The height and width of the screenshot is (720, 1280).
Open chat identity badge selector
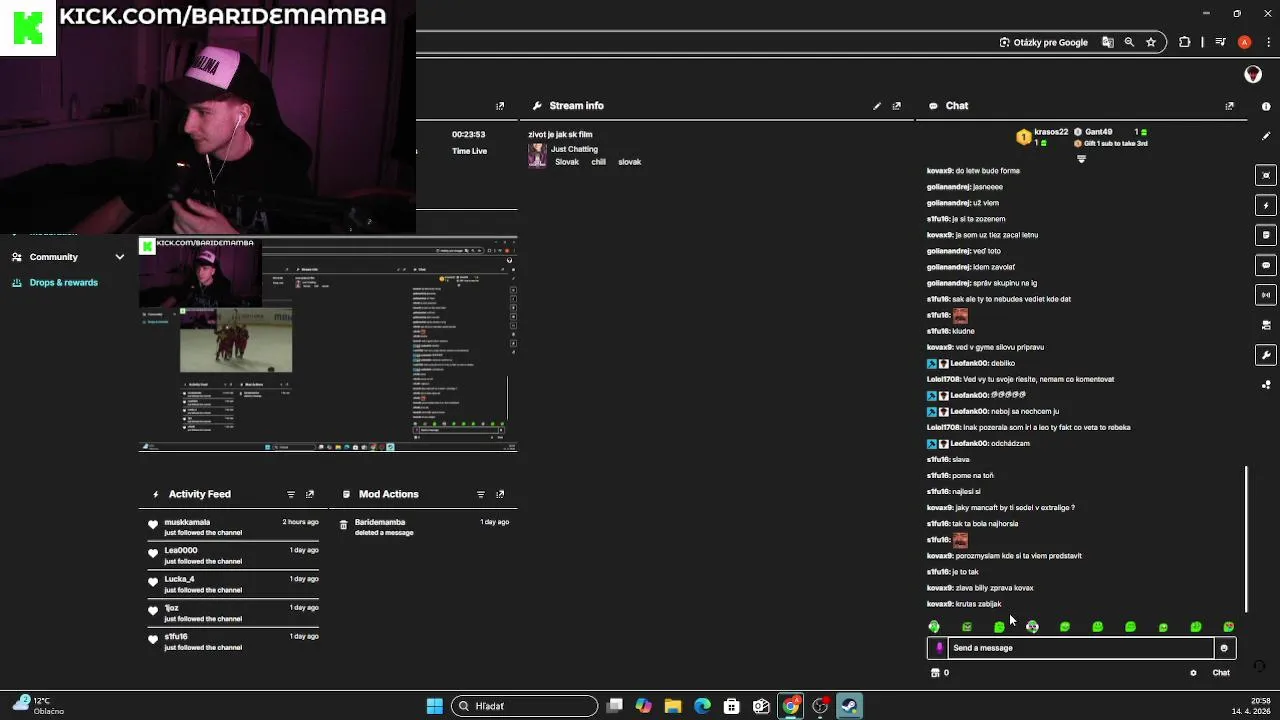click(x=938, y=648)
